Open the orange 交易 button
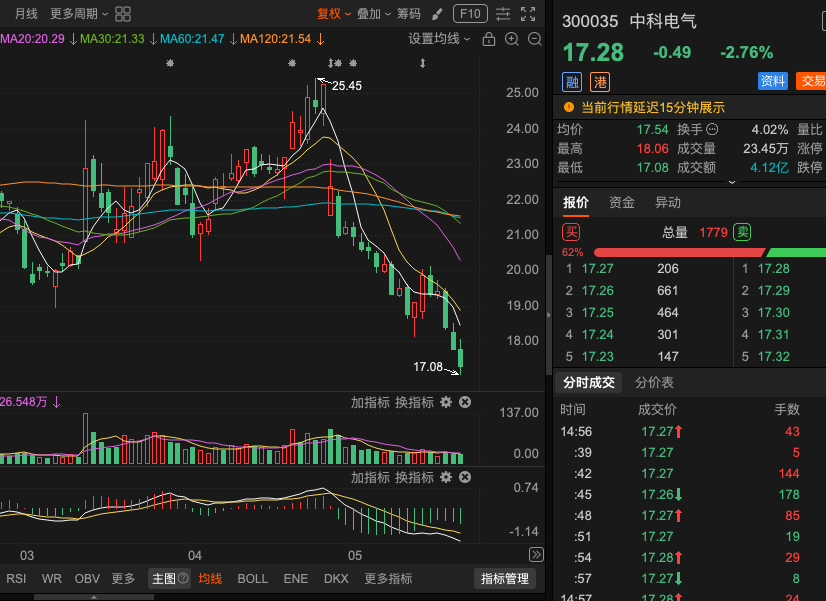The image size is (826, 601). coord(811,81)
